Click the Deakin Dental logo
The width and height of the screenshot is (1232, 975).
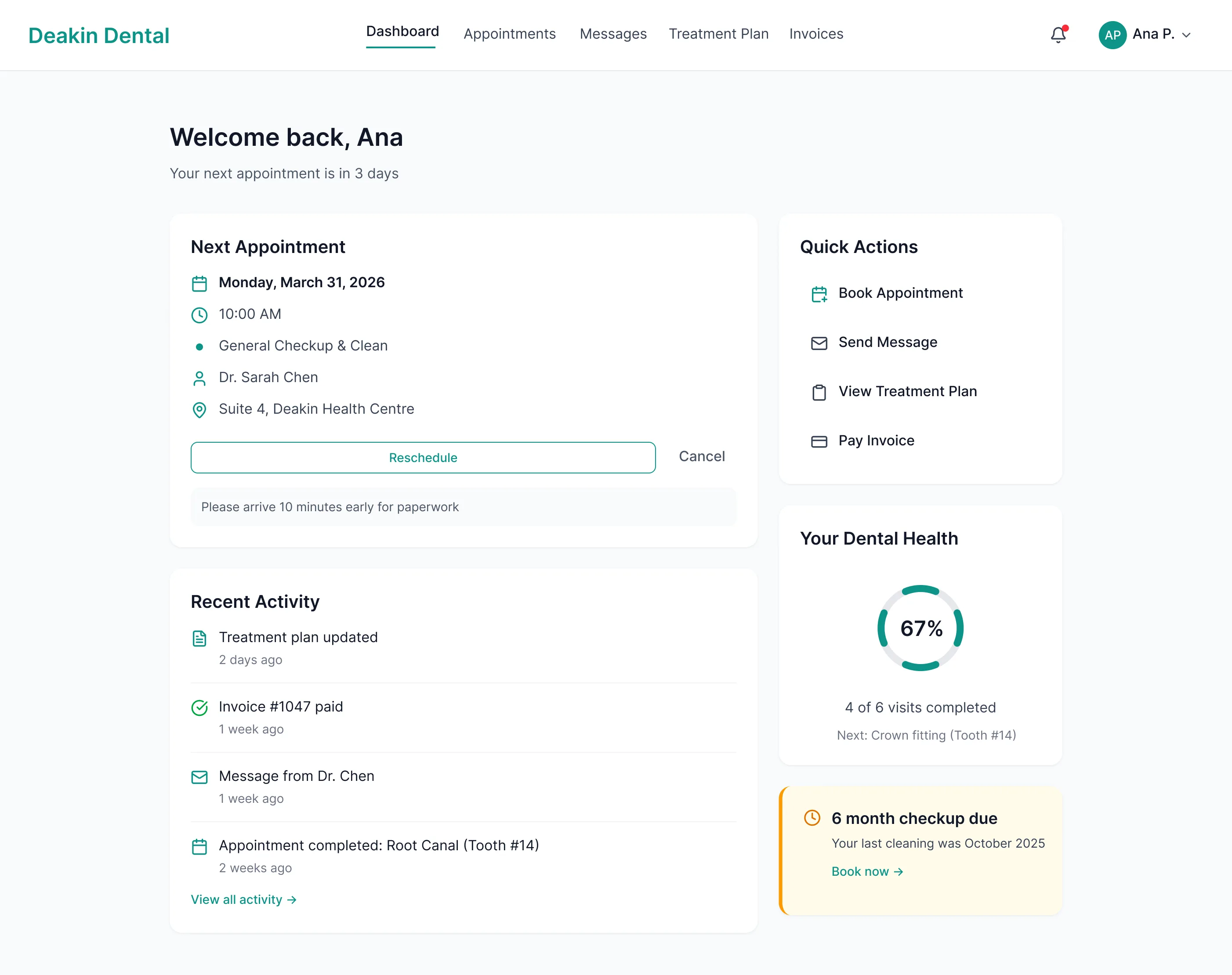point(99,36)
